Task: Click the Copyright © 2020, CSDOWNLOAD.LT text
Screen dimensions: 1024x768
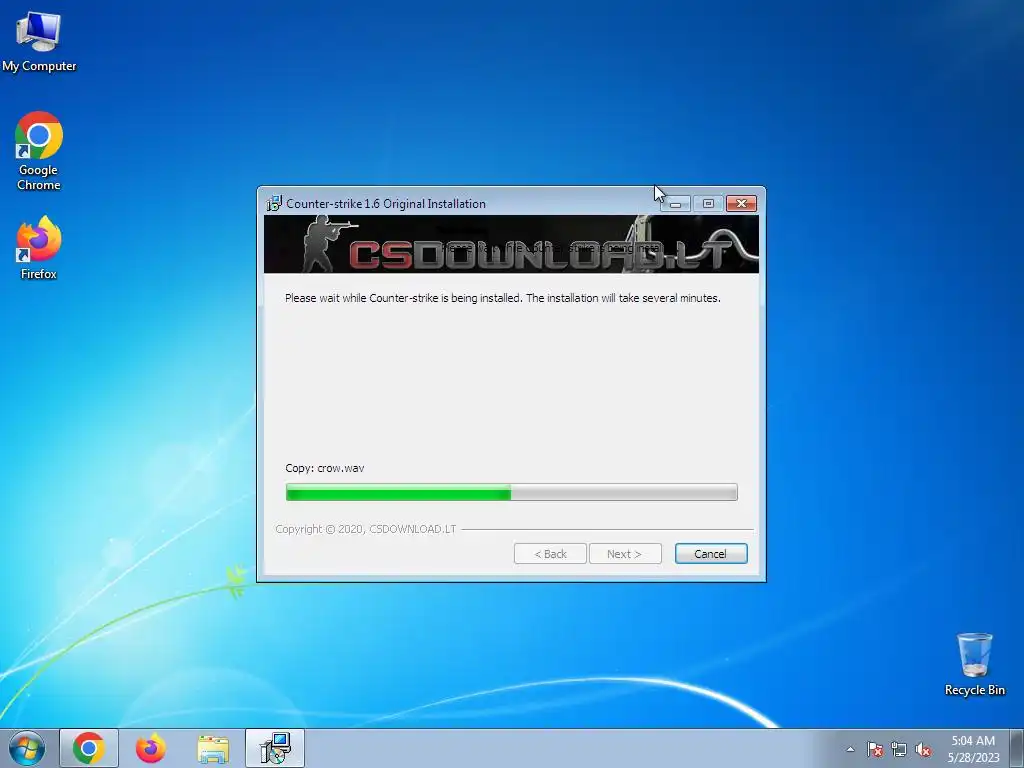Action: 366,529
